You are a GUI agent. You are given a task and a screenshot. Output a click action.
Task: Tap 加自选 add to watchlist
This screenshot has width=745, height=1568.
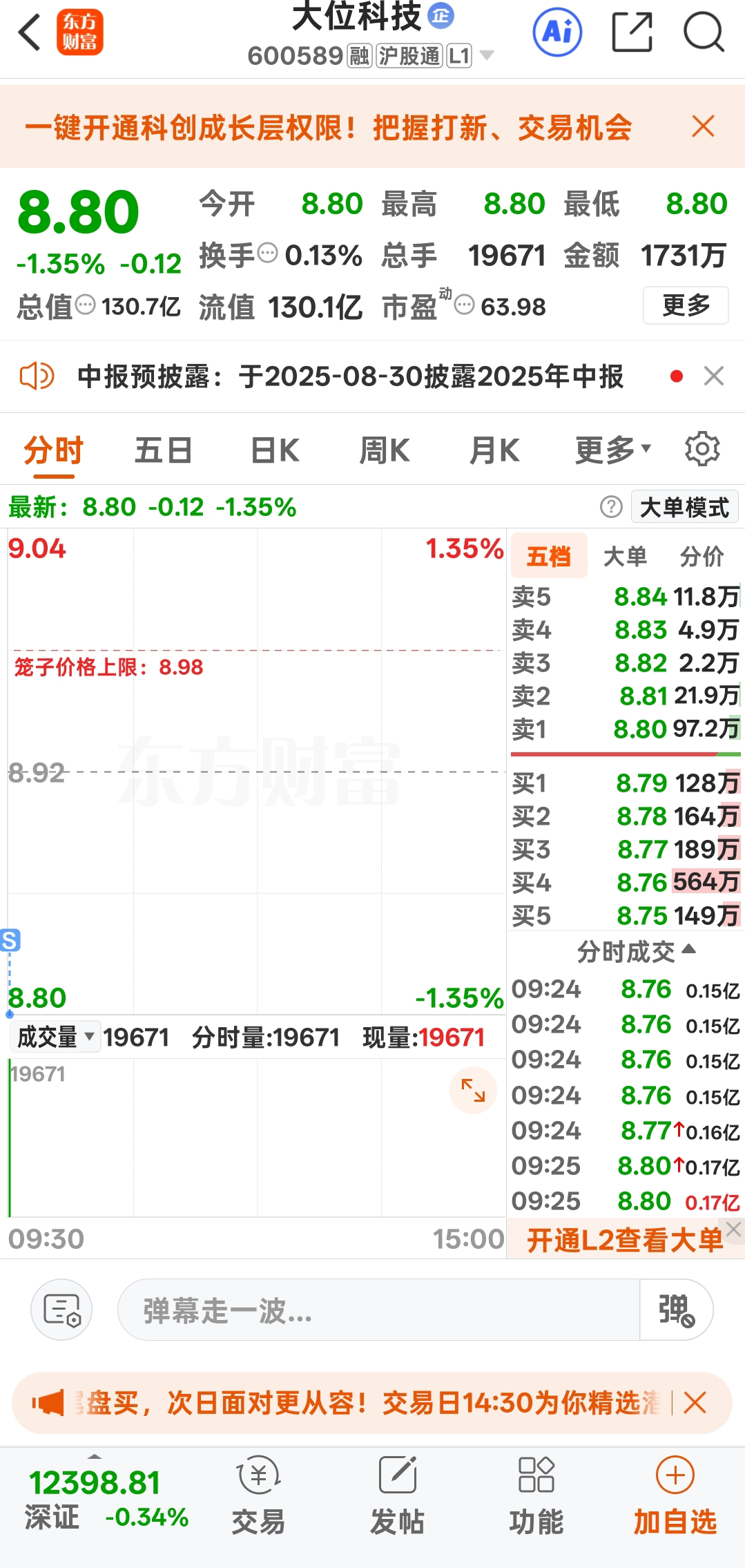coord(675,1495)
